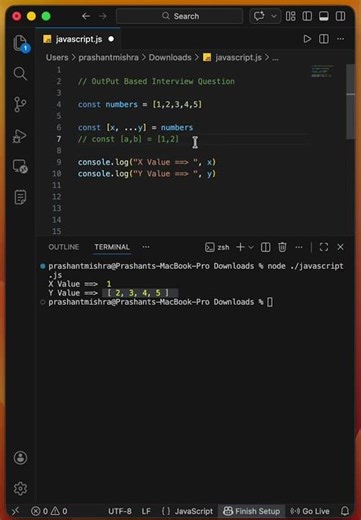Click javascript.js in the breadcrumb
The height and width of the screenshot is (520, 361).
pyautogui.click(x=238, y=57)
